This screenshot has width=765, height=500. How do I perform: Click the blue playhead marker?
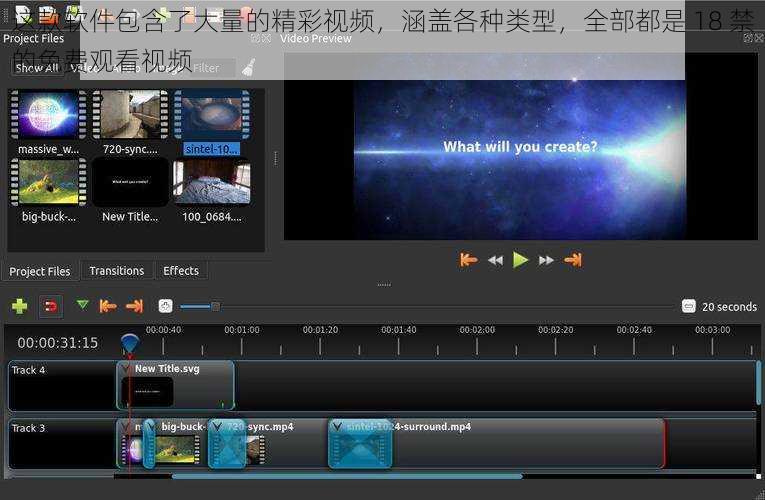coord(129,344)
